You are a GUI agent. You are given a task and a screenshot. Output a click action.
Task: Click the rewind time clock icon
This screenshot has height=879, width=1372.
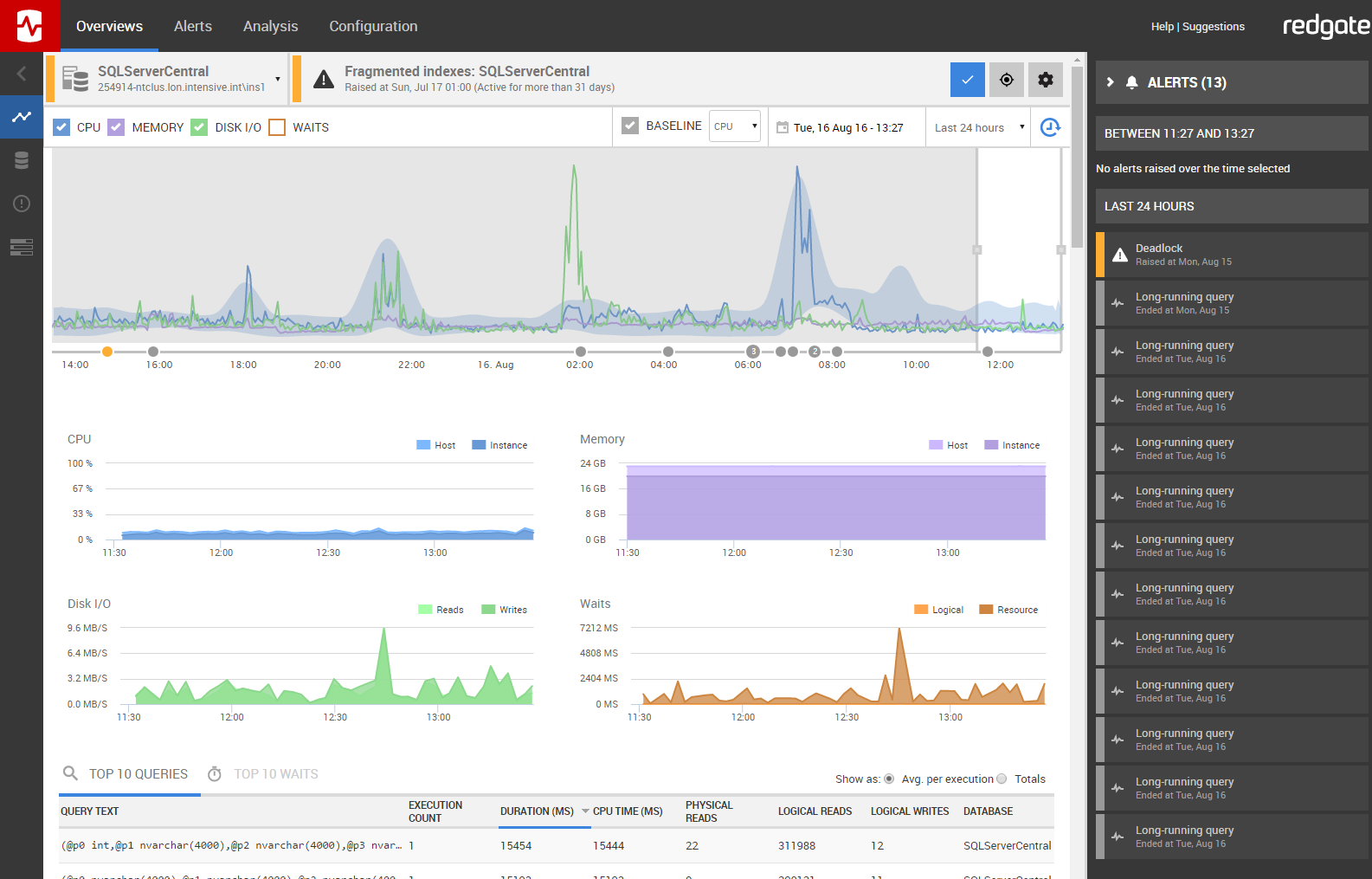[x=1050, y=127]
